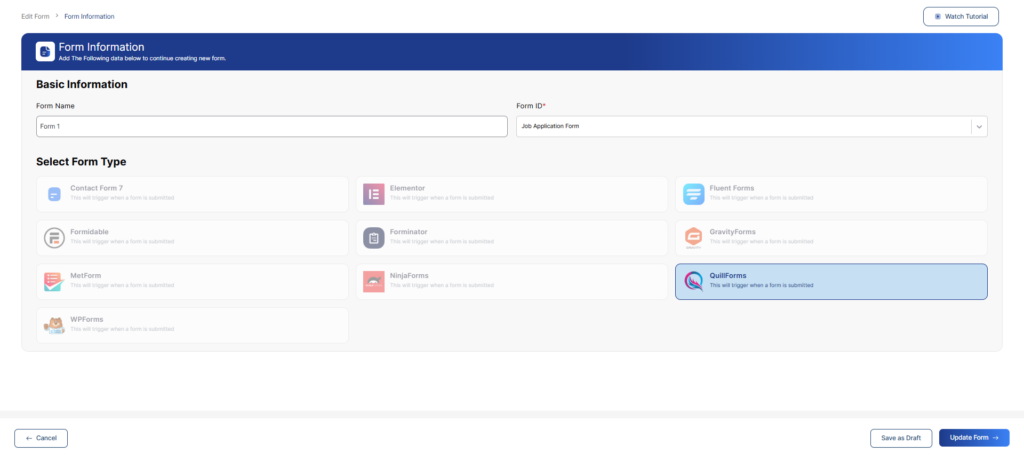Open the Form ID dropdown arrow
Screen dimensions: 1024x469
click(979, 126)
